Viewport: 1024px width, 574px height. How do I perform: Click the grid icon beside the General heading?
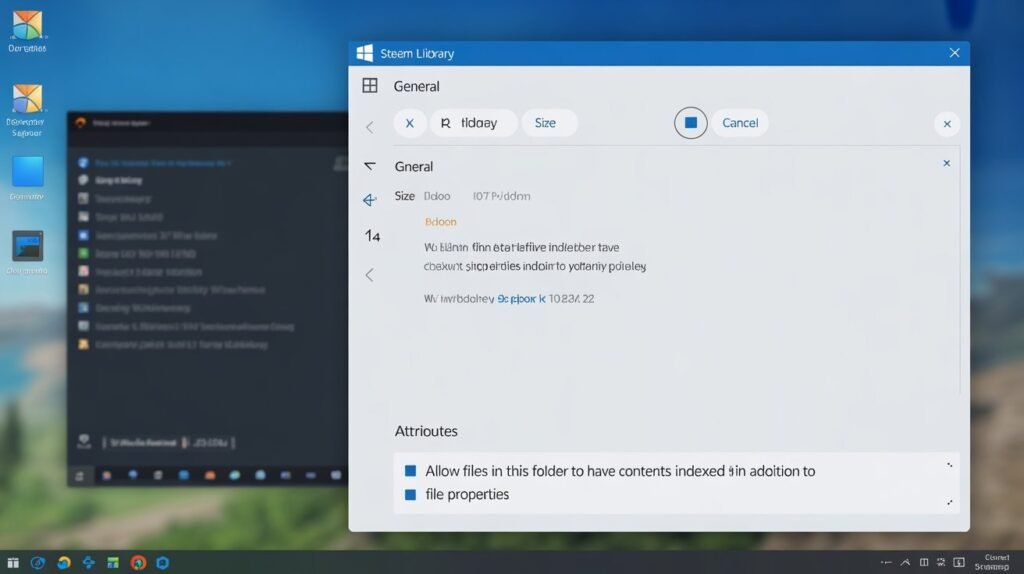[370, 86]
